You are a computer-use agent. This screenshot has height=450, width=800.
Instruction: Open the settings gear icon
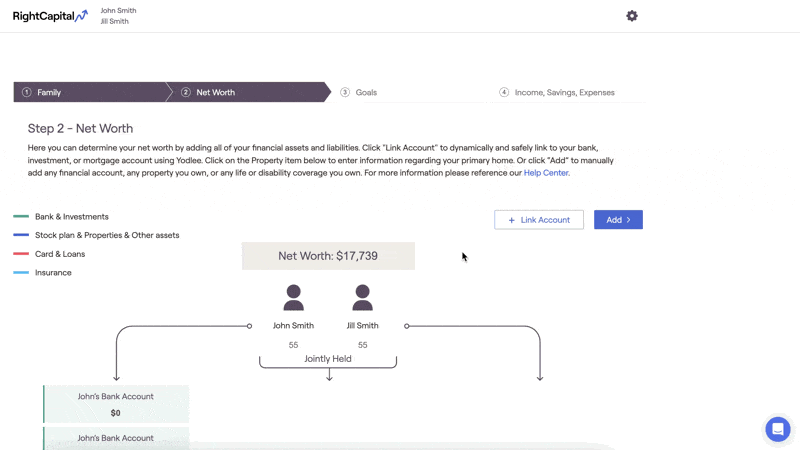pyautogui.click(x=632, y=16)
